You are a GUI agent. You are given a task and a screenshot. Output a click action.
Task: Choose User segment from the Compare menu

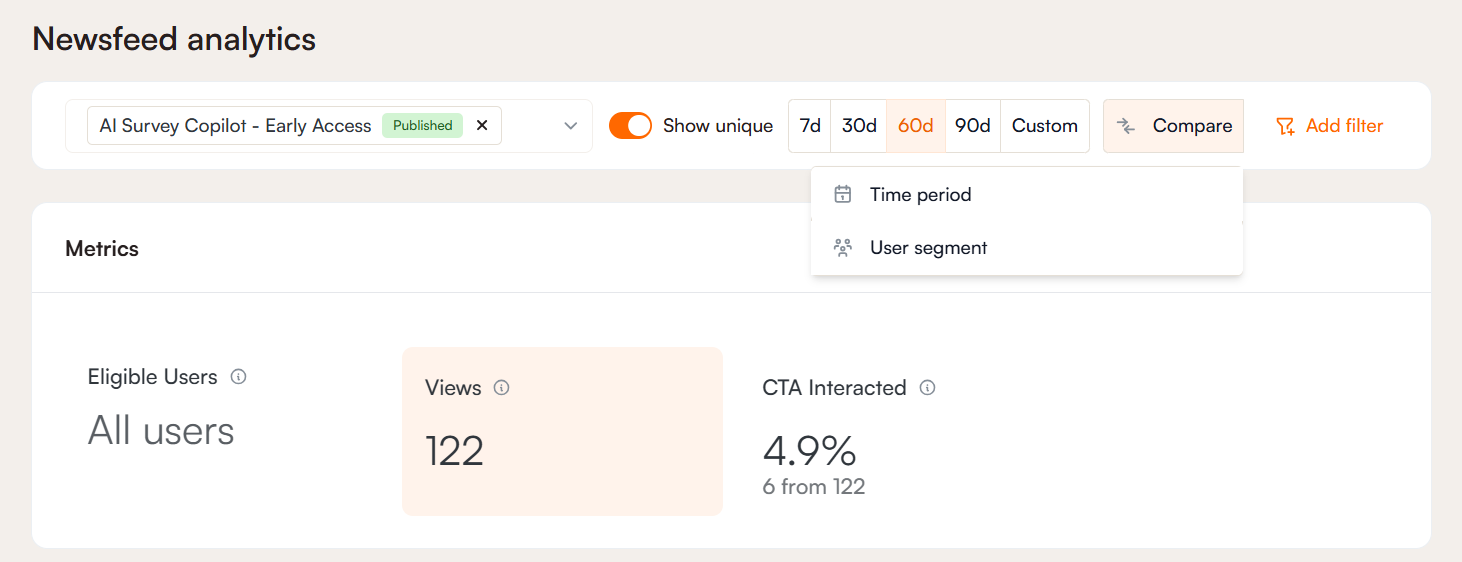pos(928,248)
